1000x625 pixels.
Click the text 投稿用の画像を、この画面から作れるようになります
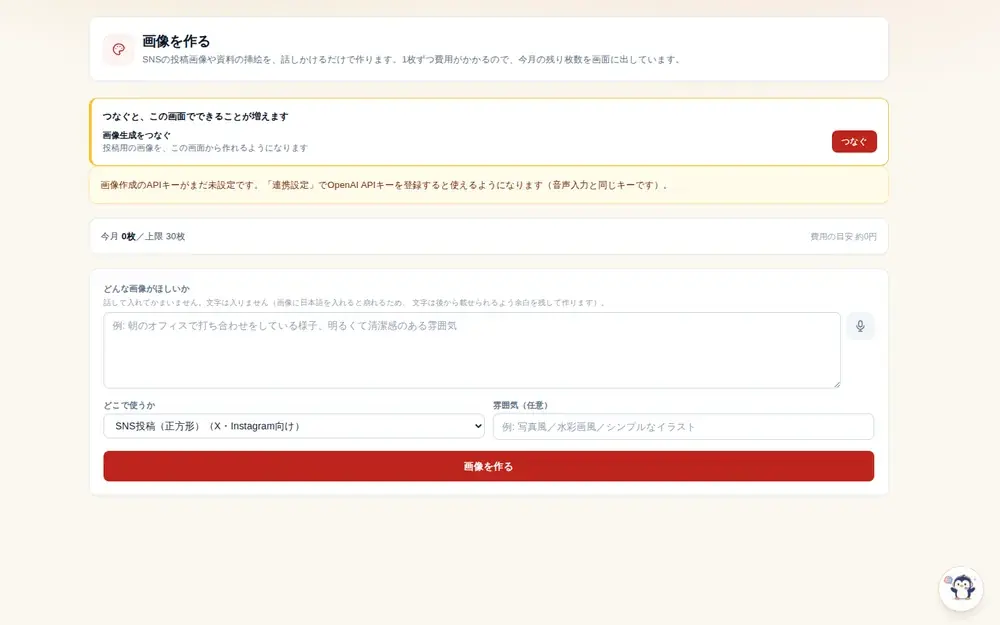tap(205, 148)
